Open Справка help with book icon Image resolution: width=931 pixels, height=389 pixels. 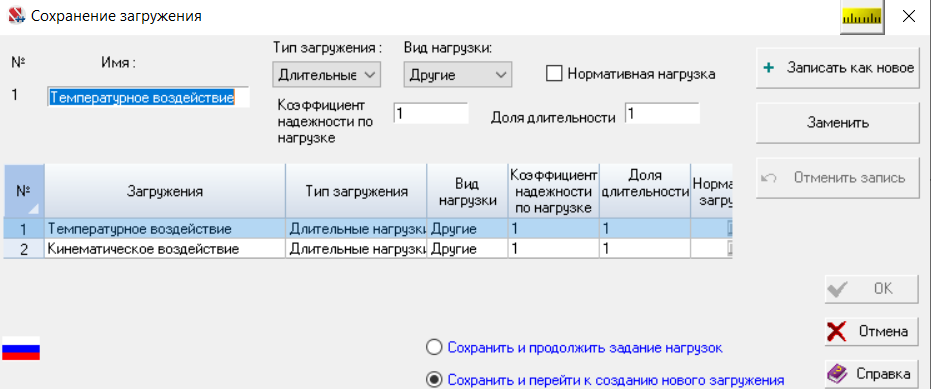point(871,374)
